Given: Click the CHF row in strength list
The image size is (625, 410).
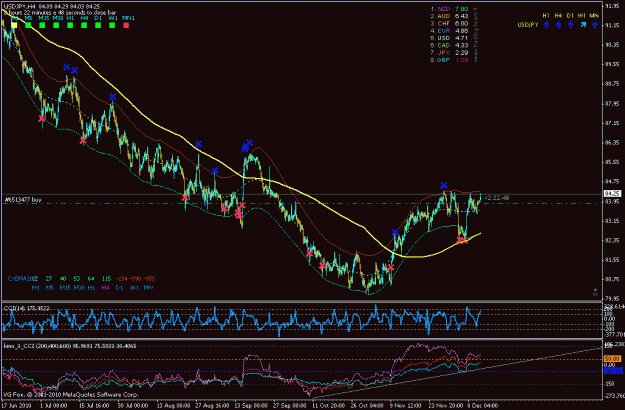Looking at the screenshot, I should pos(450,24).
